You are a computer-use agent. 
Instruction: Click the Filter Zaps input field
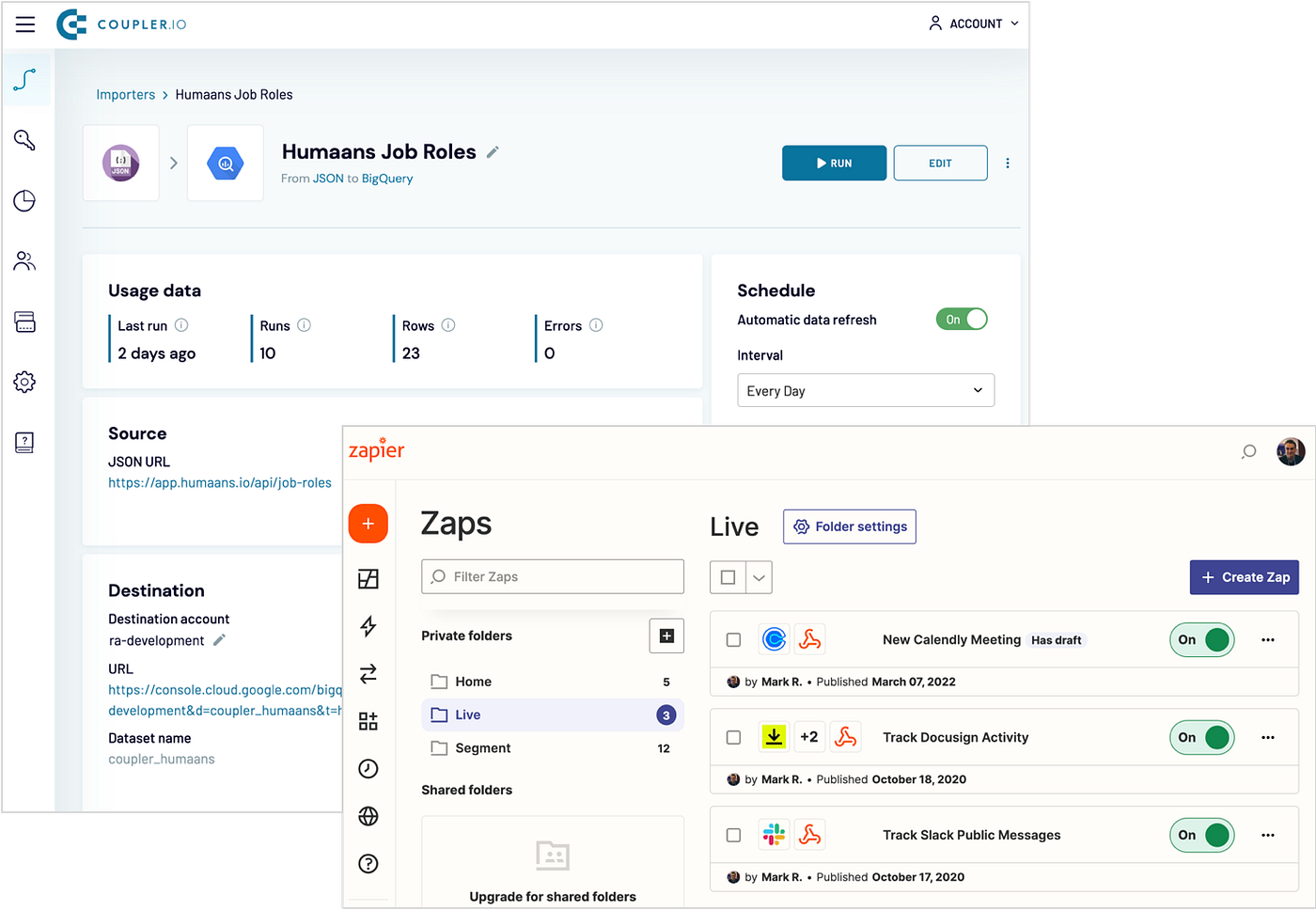553,577
